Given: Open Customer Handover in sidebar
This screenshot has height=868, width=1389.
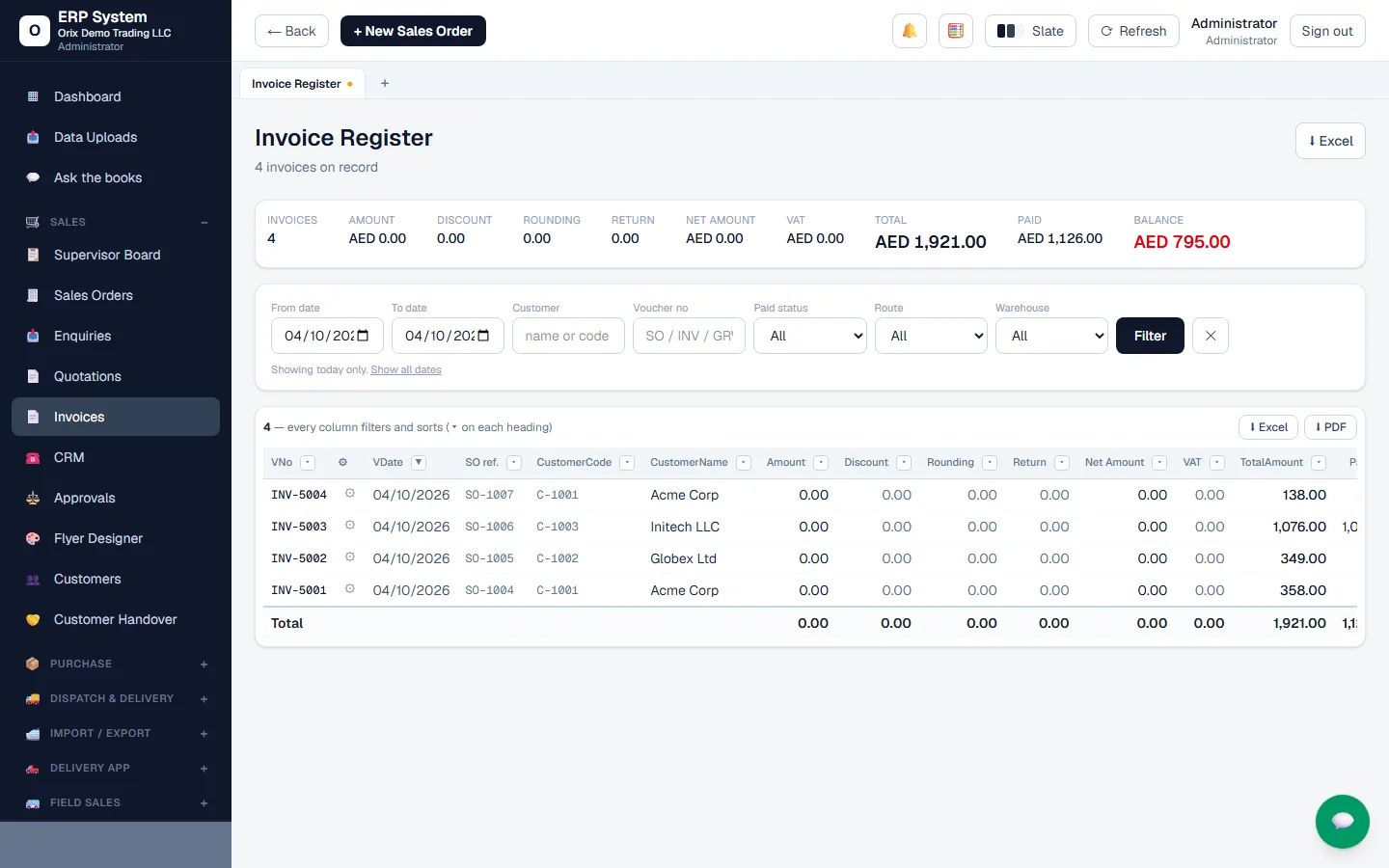Looking at the screenshot, I should coord(116,619).
